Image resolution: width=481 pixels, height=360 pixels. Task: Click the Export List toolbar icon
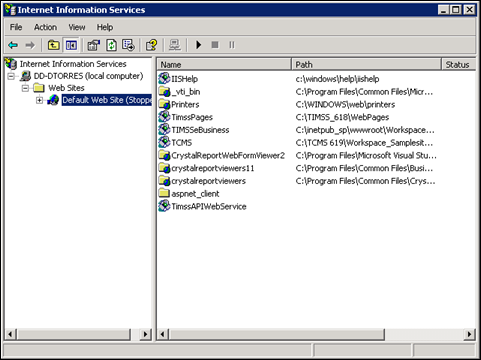[128, 45]
